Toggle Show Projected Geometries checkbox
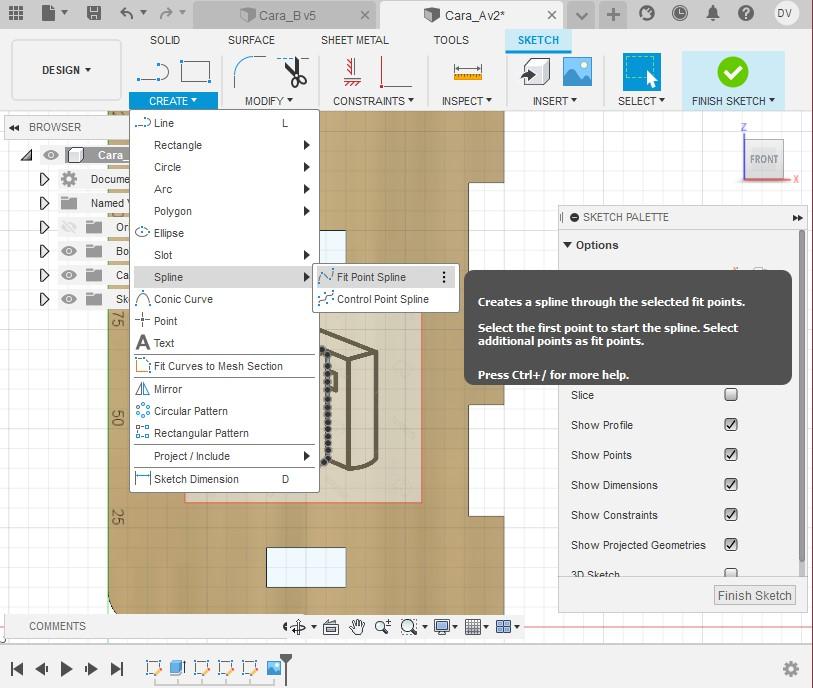 [731, 545]
